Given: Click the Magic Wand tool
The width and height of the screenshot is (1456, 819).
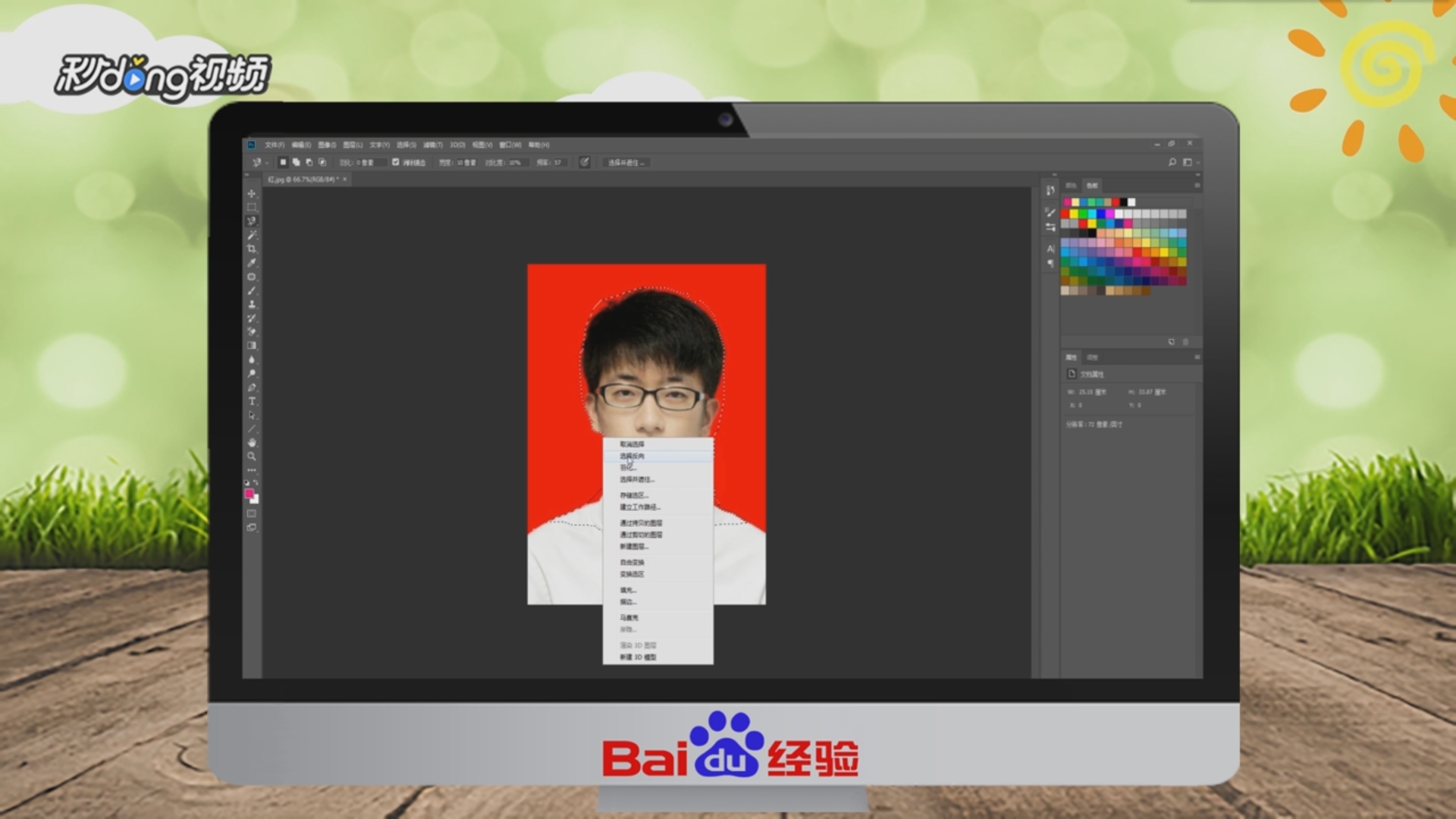Looking at the screenshot, I should click(x=252, y=235).
